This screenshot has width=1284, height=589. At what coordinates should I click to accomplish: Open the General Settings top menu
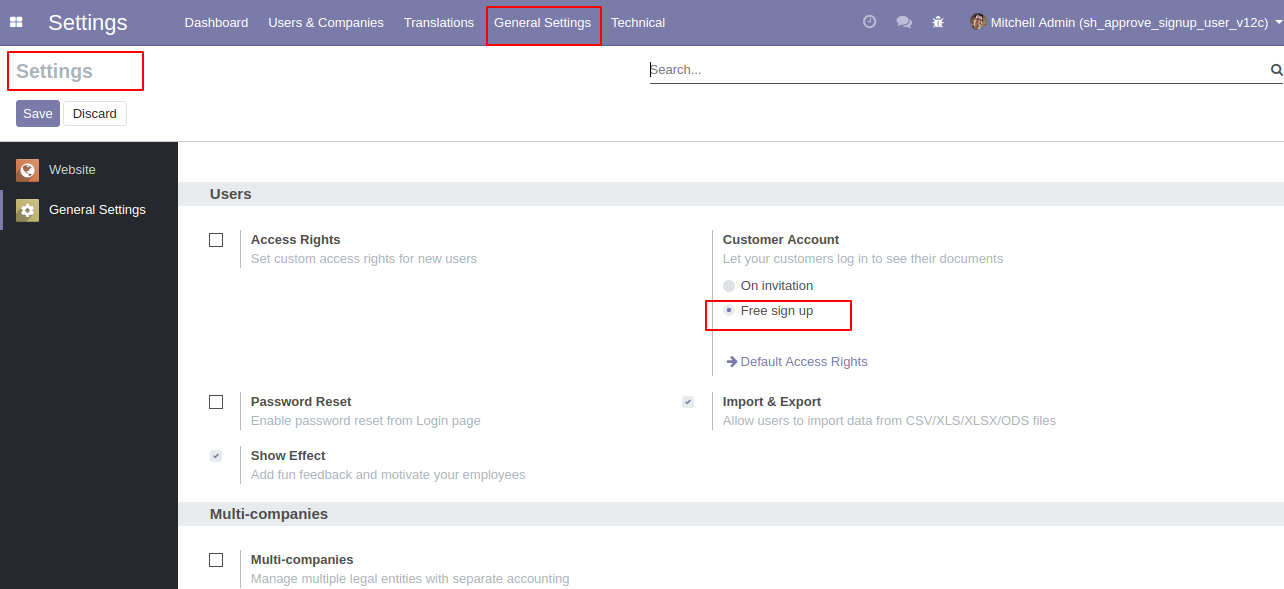pyautogui.click(x=543, y=22)
